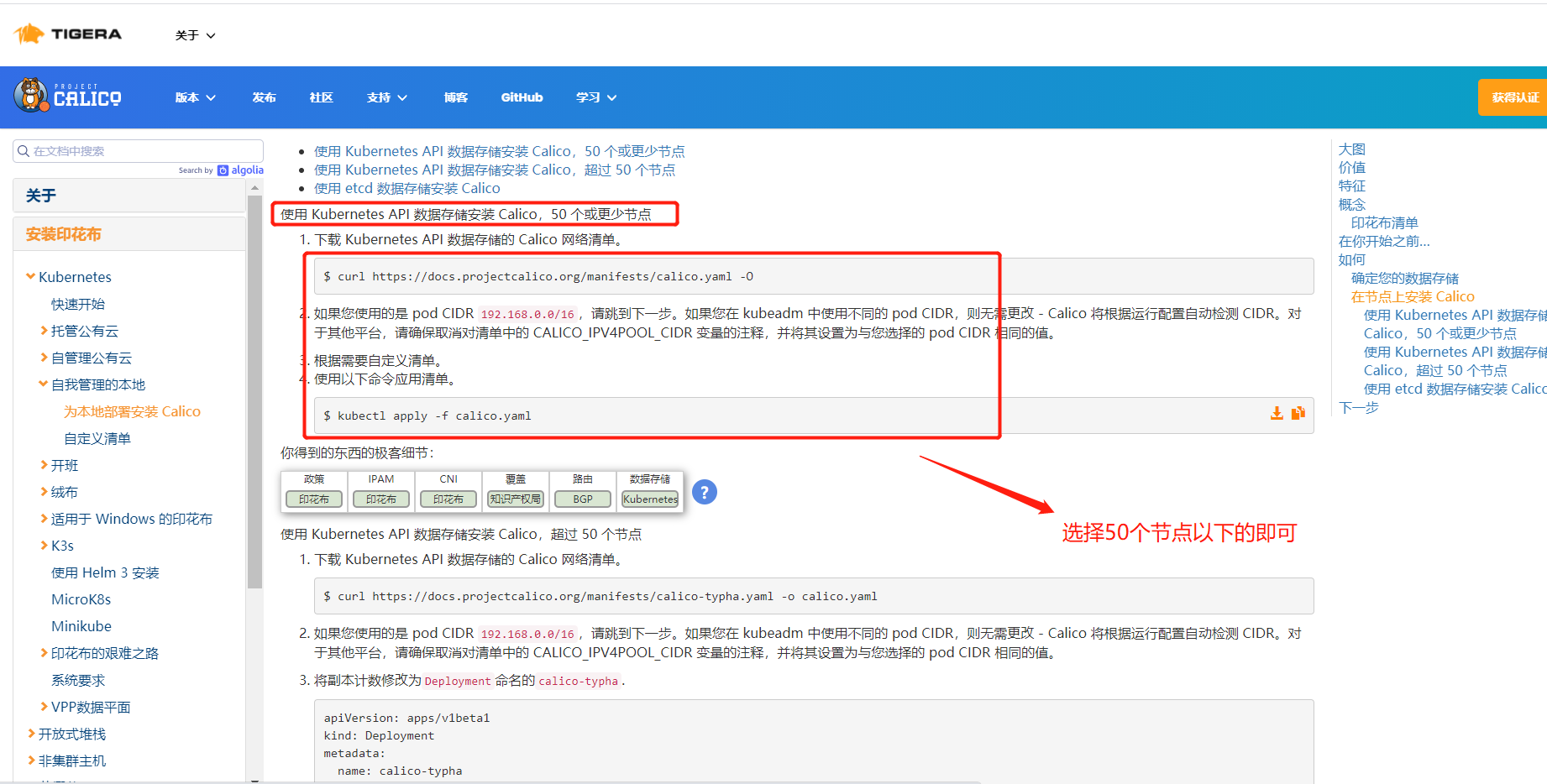Screen dimensions: 1547x784
Task: Expand 自管理公有云 tree item
Action: [x=44, y=358]
